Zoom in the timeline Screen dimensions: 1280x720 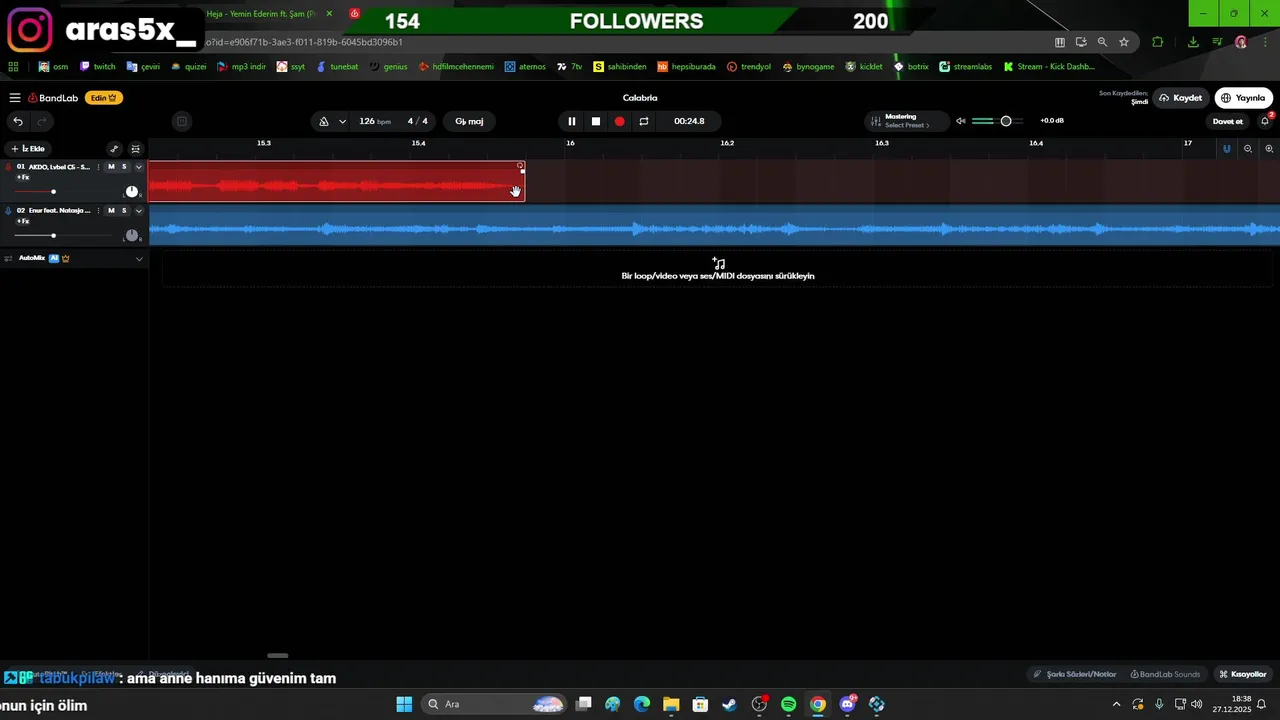click(x=1269, y=149)
